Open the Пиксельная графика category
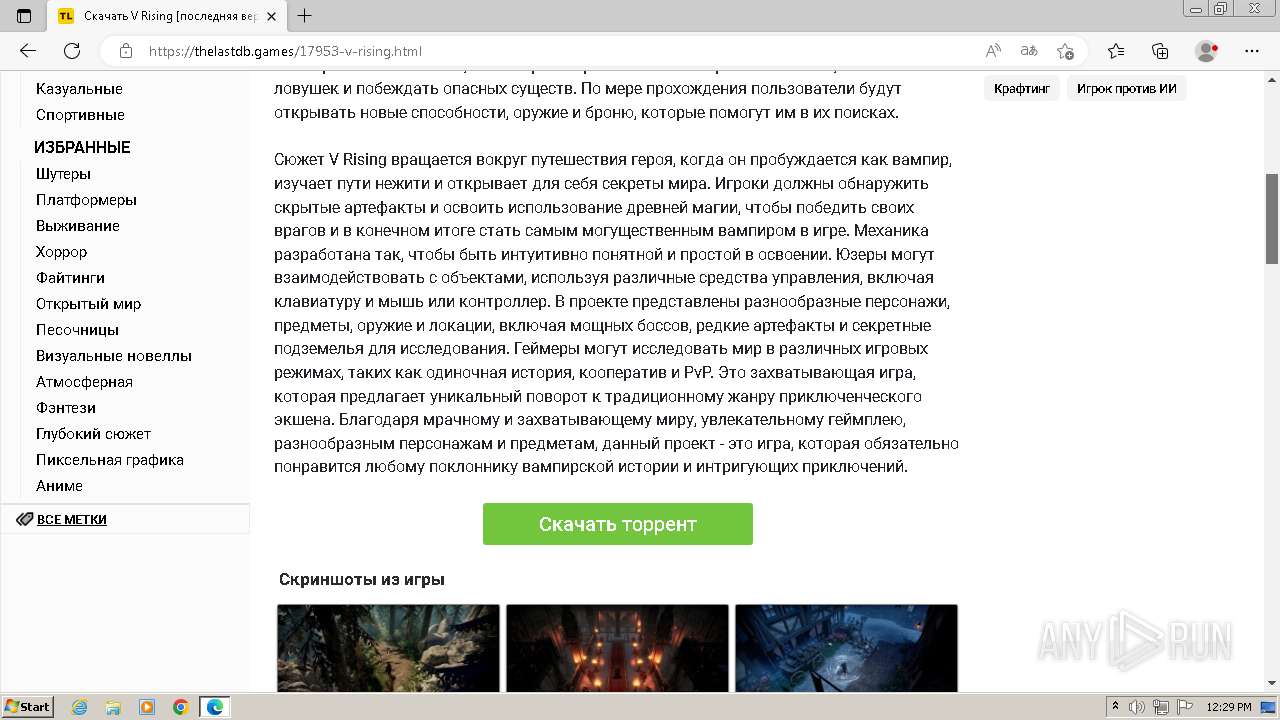 pyautogui.click(x=110, y=460)
